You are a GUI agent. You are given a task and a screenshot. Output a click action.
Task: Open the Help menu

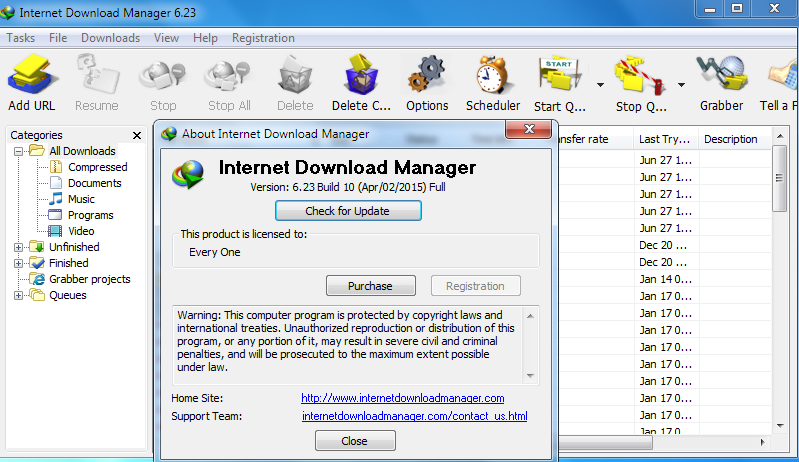205,38
